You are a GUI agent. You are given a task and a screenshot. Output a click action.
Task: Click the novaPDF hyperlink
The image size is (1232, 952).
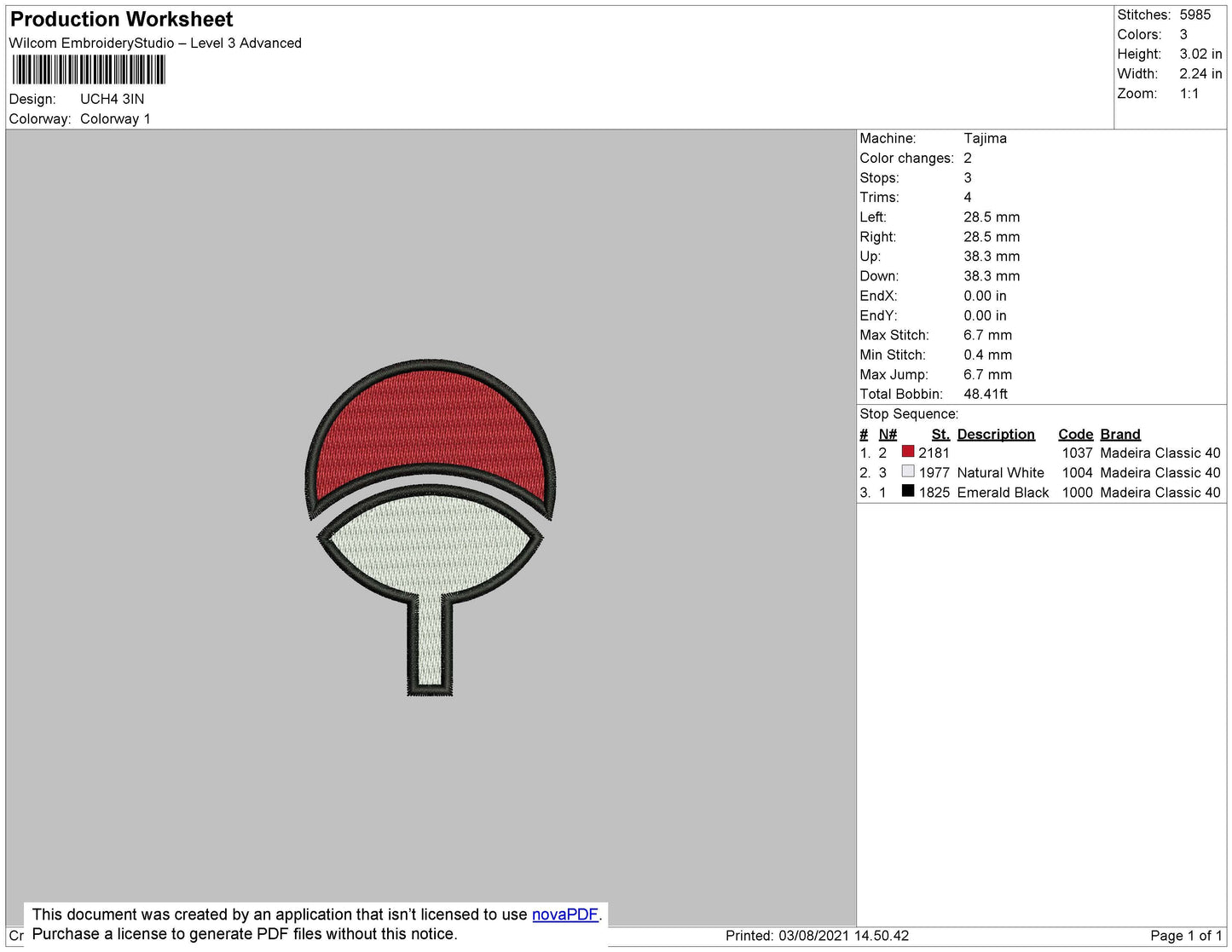click(x=564, y=914)
